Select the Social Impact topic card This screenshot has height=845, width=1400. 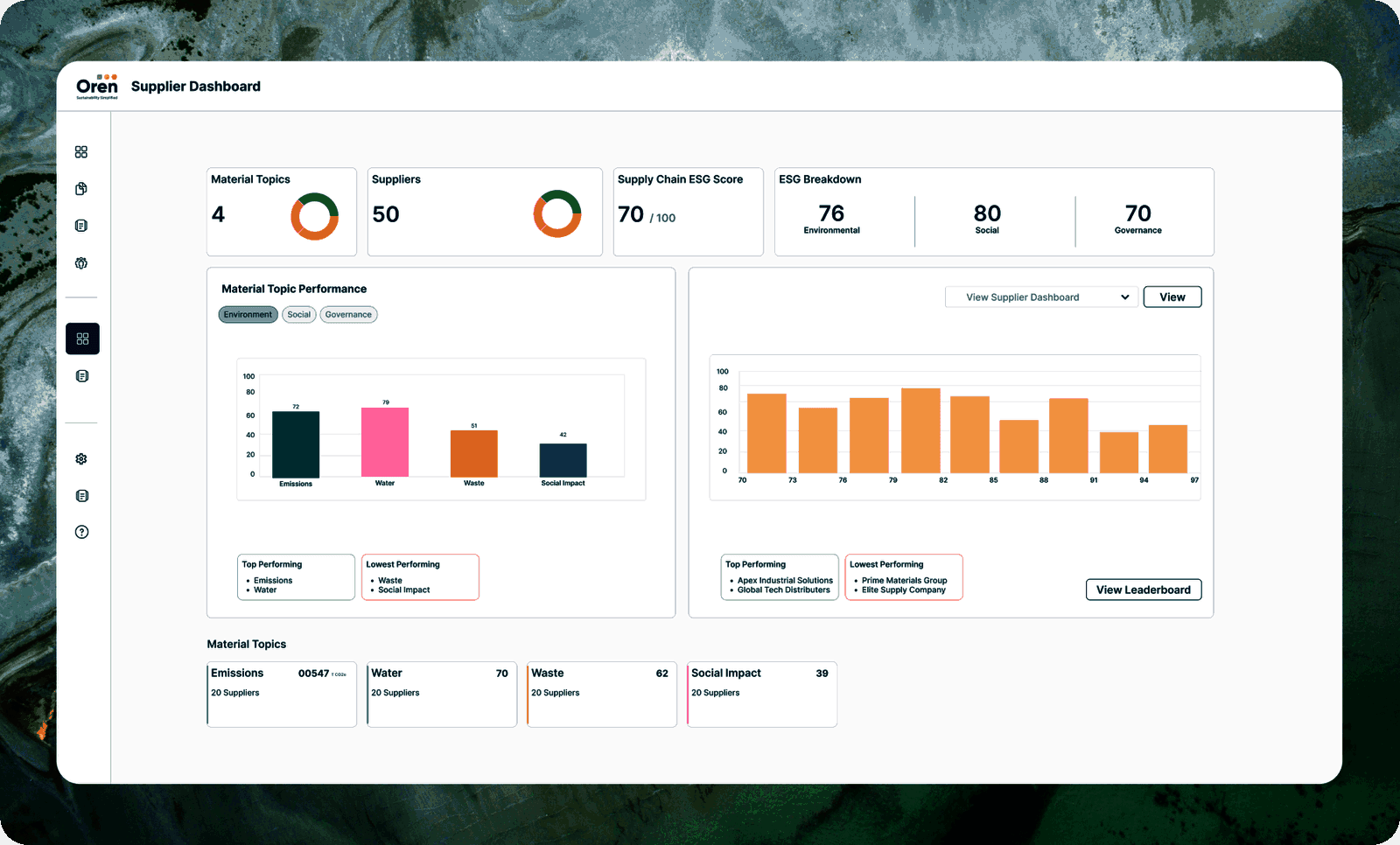[762, 695]
